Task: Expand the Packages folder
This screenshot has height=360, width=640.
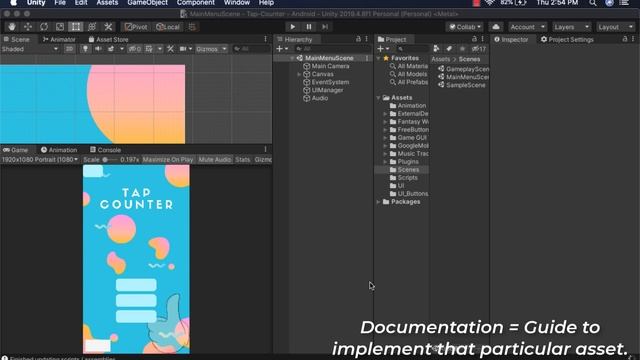Action: click(x=378, y=202)
